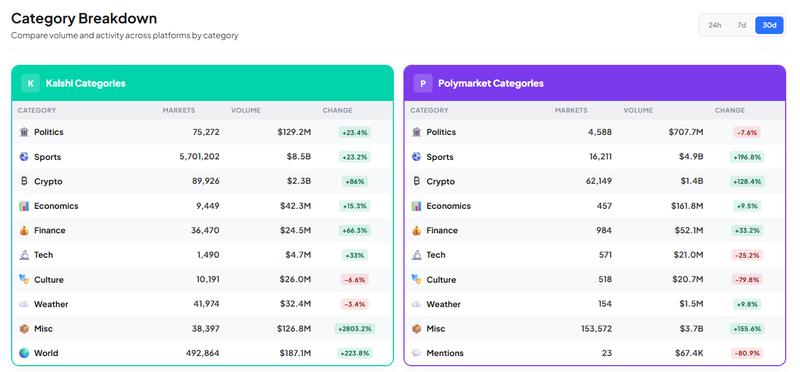Click the Kalshi Weather cloud icon
Screen dimensions: 800x372
[24, 304]
